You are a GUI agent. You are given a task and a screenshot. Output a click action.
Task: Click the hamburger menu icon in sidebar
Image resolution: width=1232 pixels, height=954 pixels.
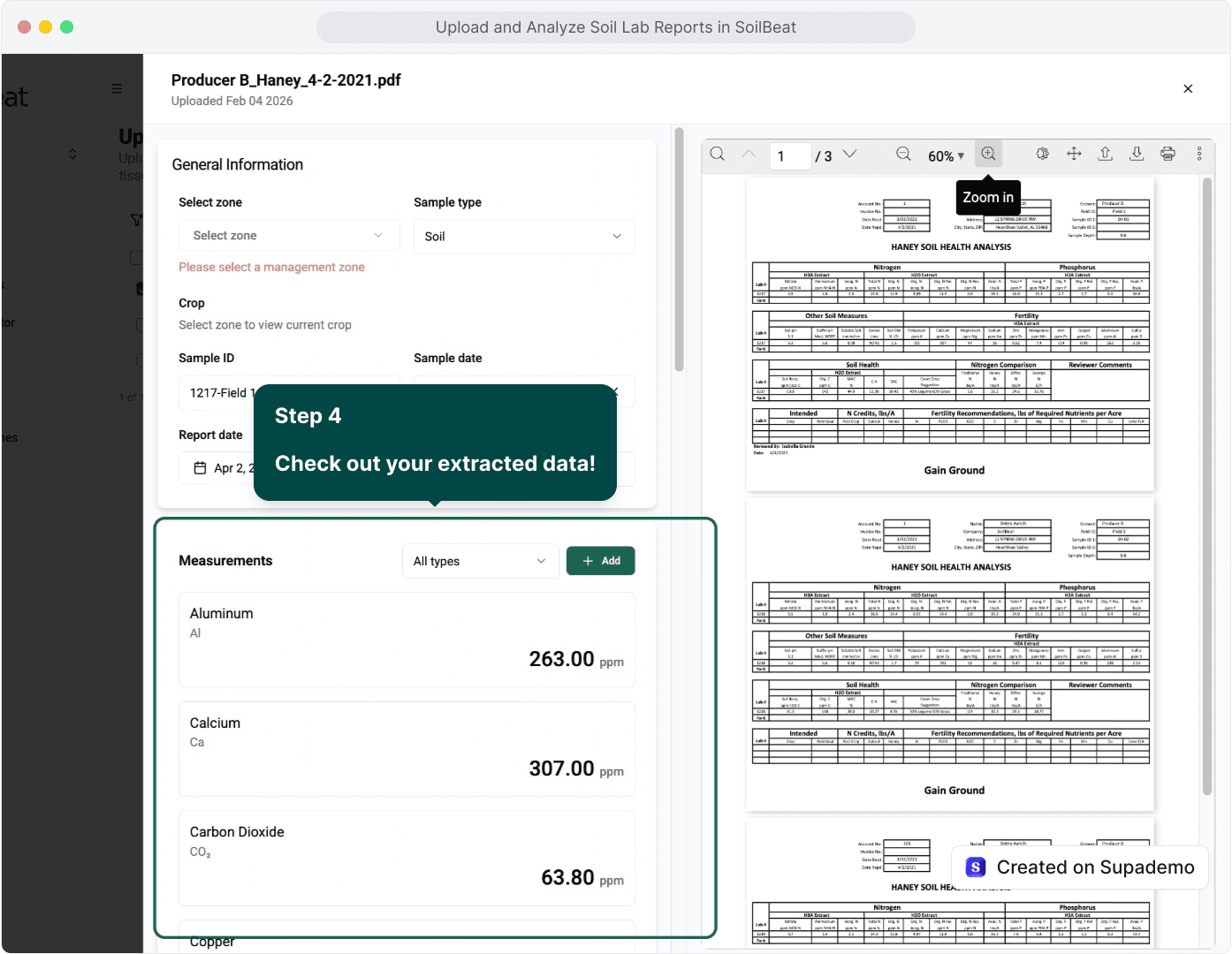click(x=116, y=88)
